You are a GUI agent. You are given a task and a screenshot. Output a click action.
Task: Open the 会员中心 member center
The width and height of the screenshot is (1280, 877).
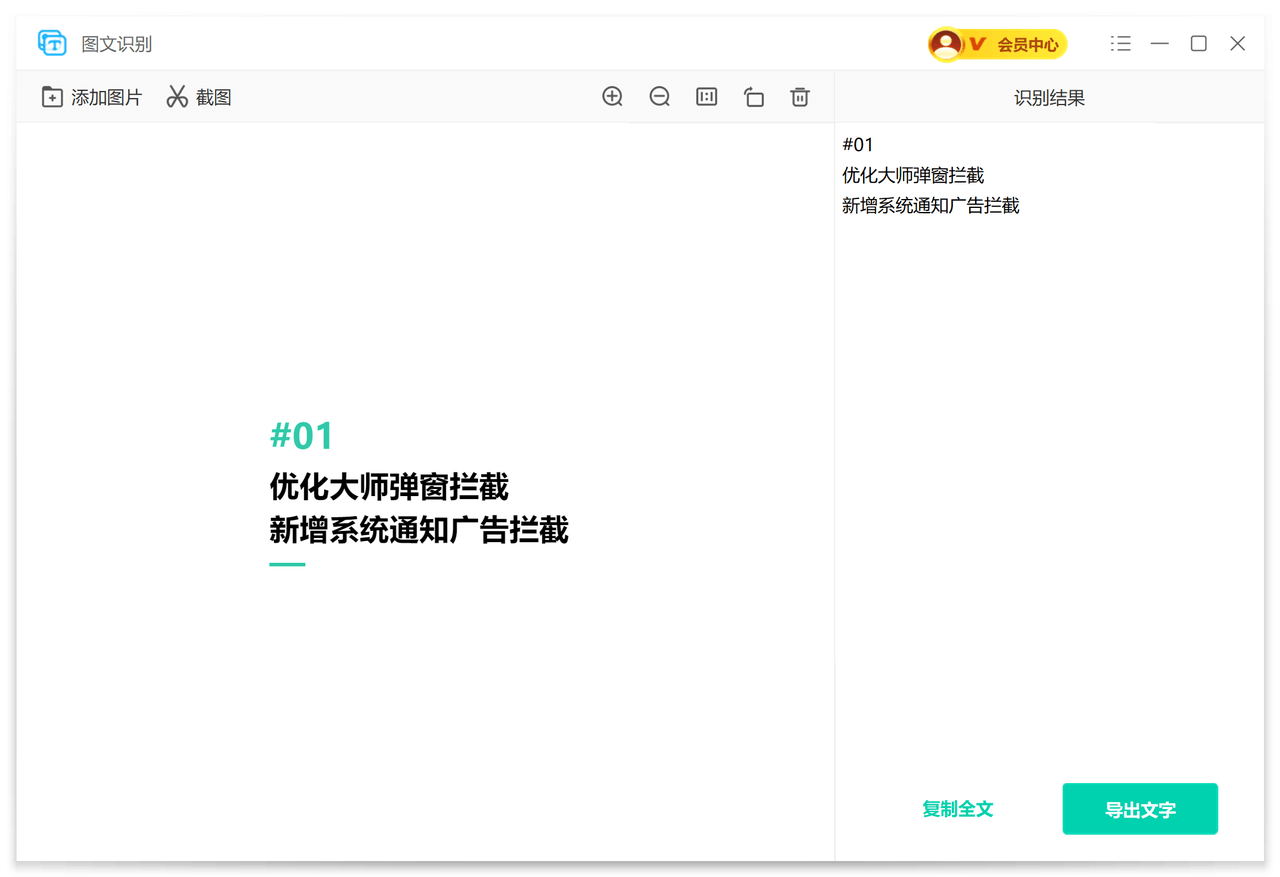point(1026,45)
